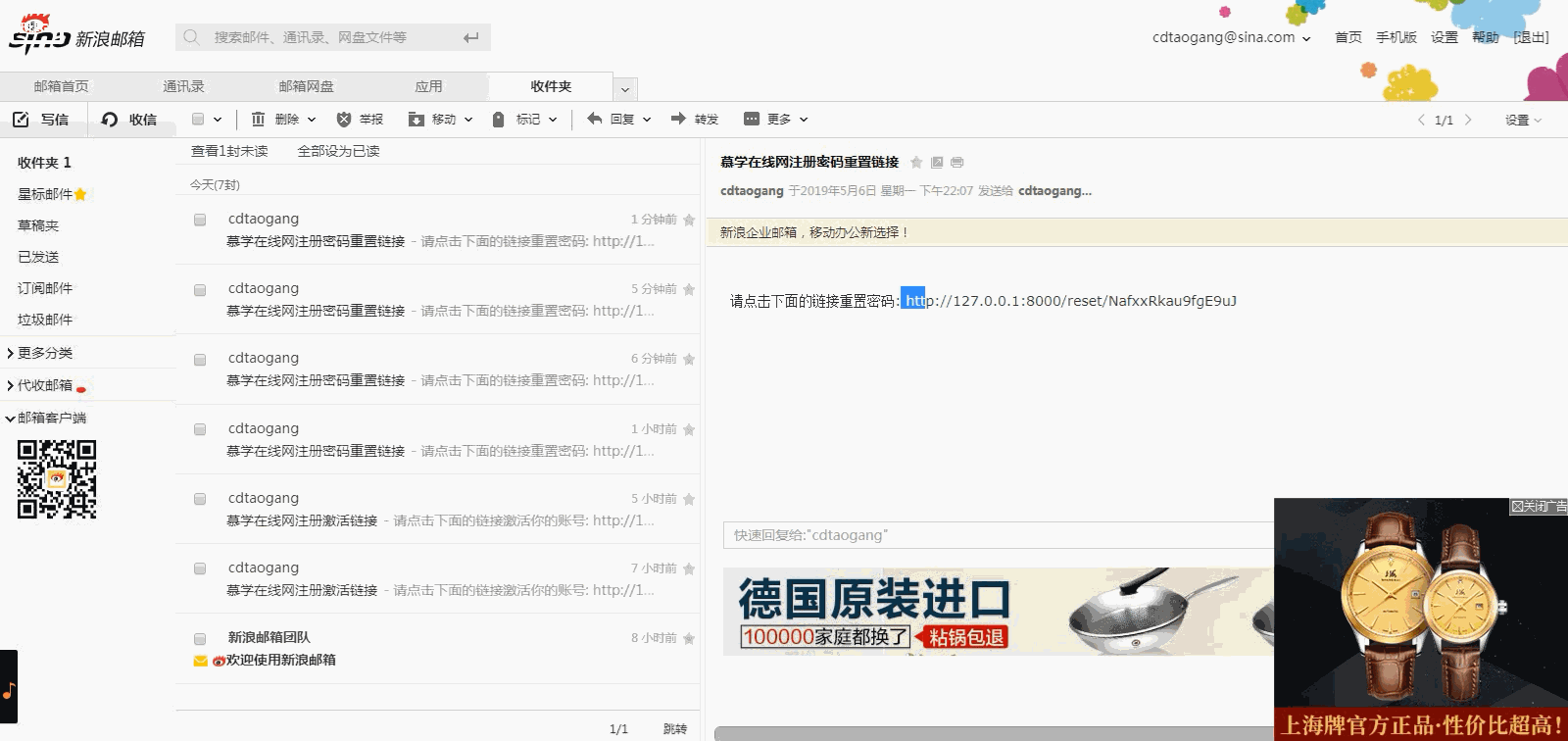Select the 收件夹 tab
This screenshot has width=1568, height=741.
pos(551,86)
